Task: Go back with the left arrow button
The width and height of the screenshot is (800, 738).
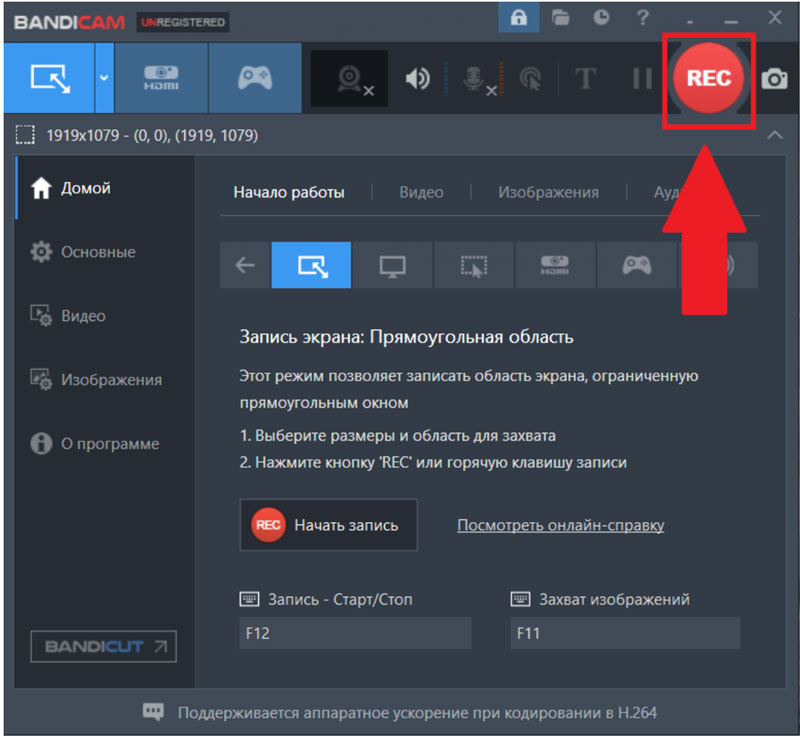Action: point(245,265)
